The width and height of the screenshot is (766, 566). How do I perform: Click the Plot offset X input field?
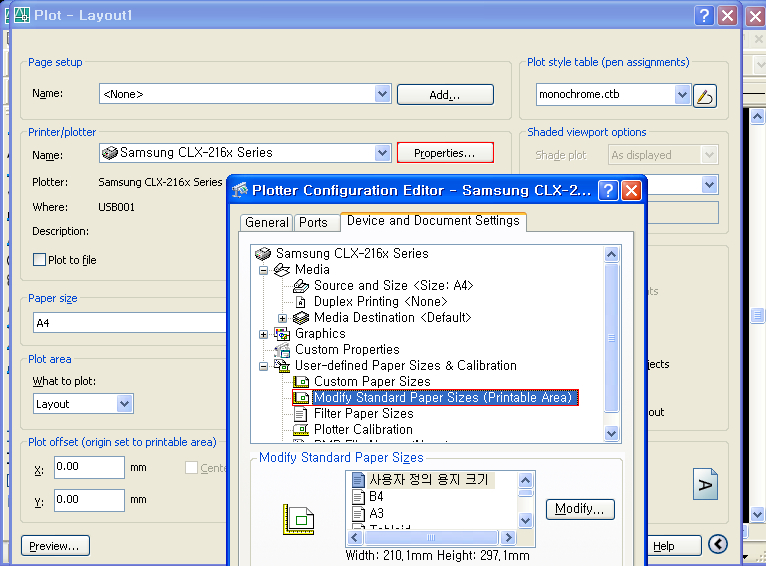coord(89,467)
